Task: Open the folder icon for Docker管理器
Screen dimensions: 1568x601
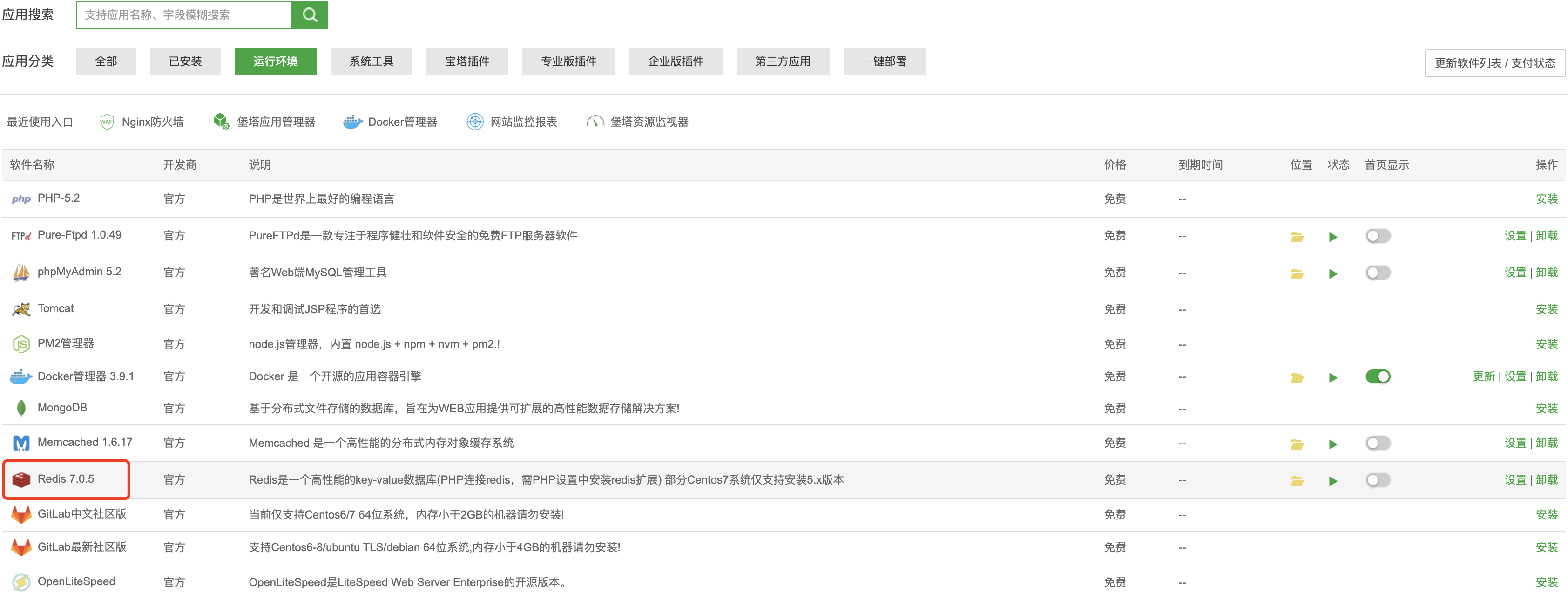Action: point(1297,376)
